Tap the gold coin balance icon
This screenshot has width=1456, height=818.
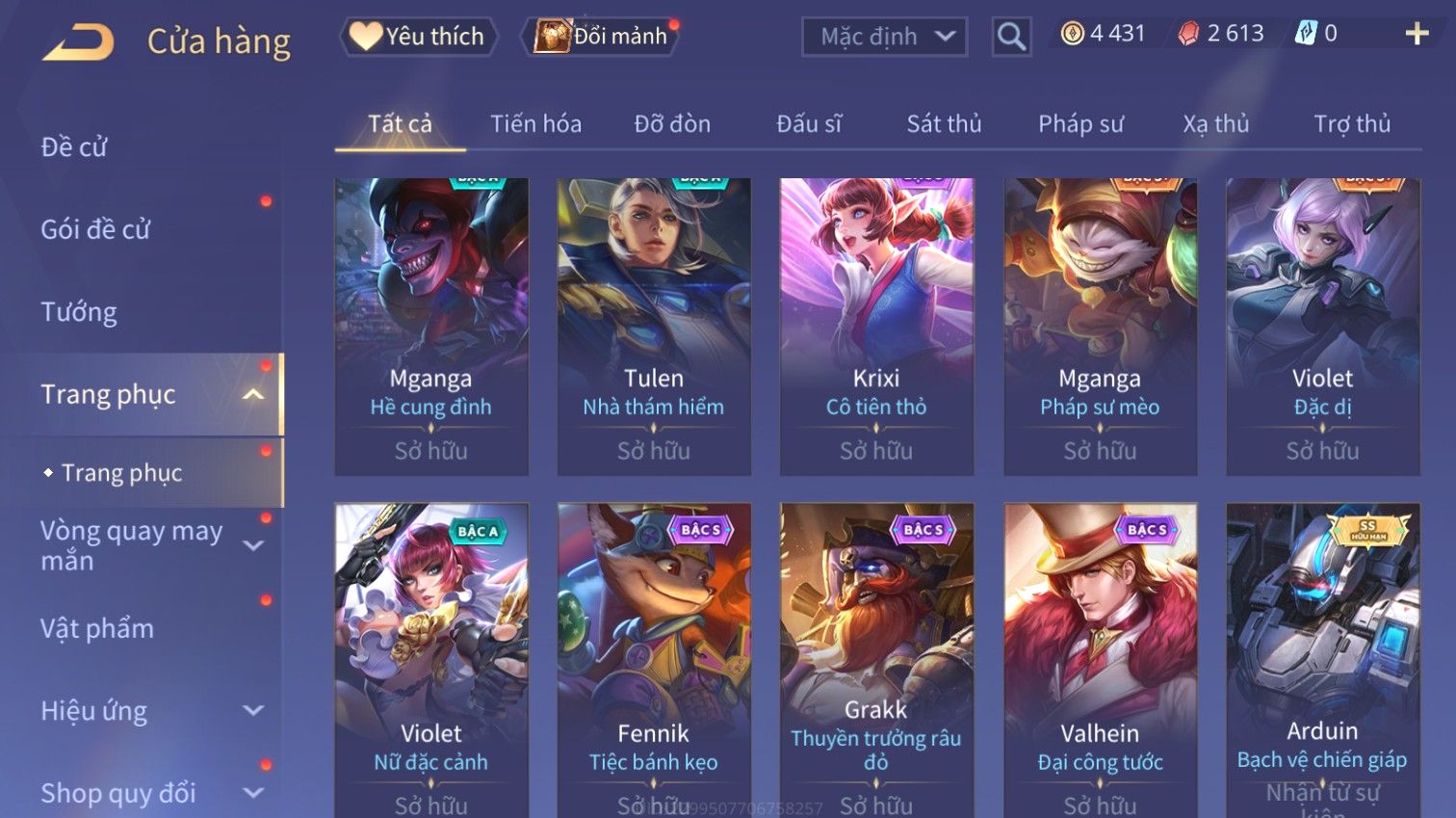(x=1072, y=34)
